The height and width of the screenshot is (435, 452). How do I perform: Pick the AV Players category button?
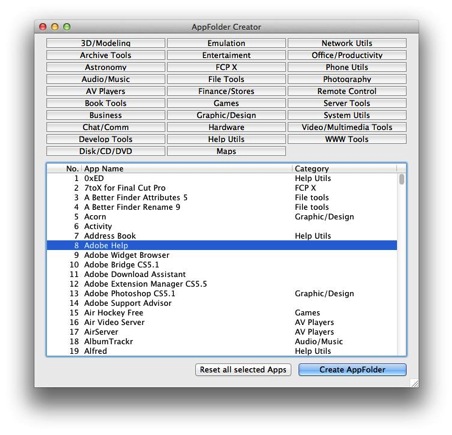(106, 91)
